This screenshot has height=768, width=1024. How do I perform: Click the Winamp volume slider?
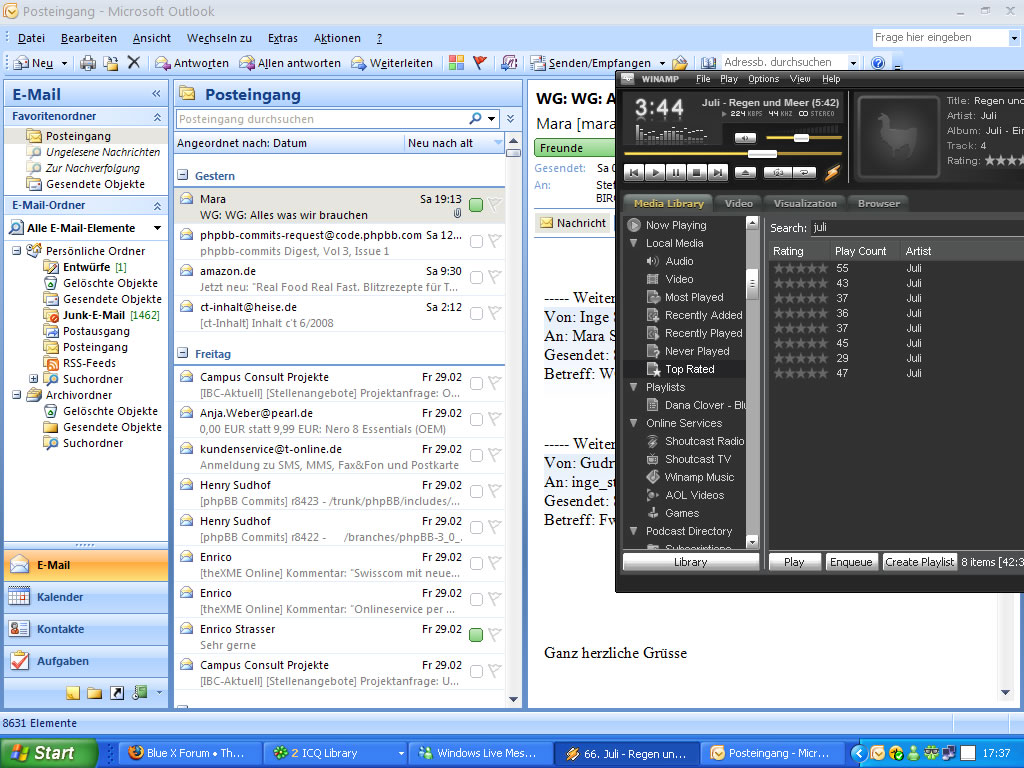pyautogui.click(x=800, y=138)
